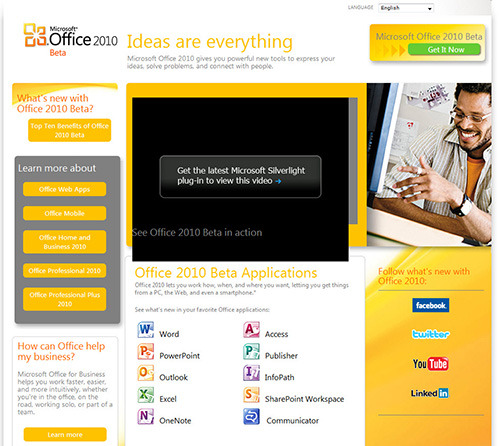Click 'What's new with Office 2010 Beta?' heading
500x446 pixels.
click(x=55, y=103)
